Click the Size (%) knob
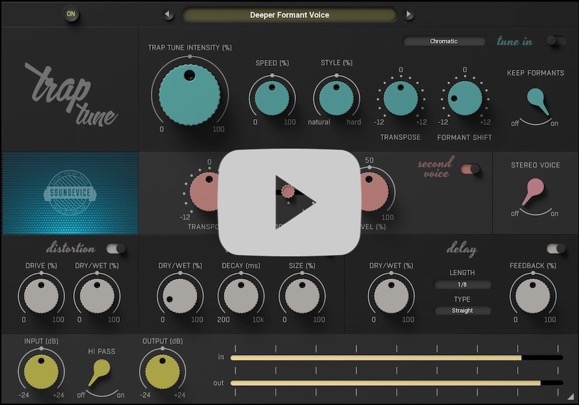579x405 pixels. point(302,296)
